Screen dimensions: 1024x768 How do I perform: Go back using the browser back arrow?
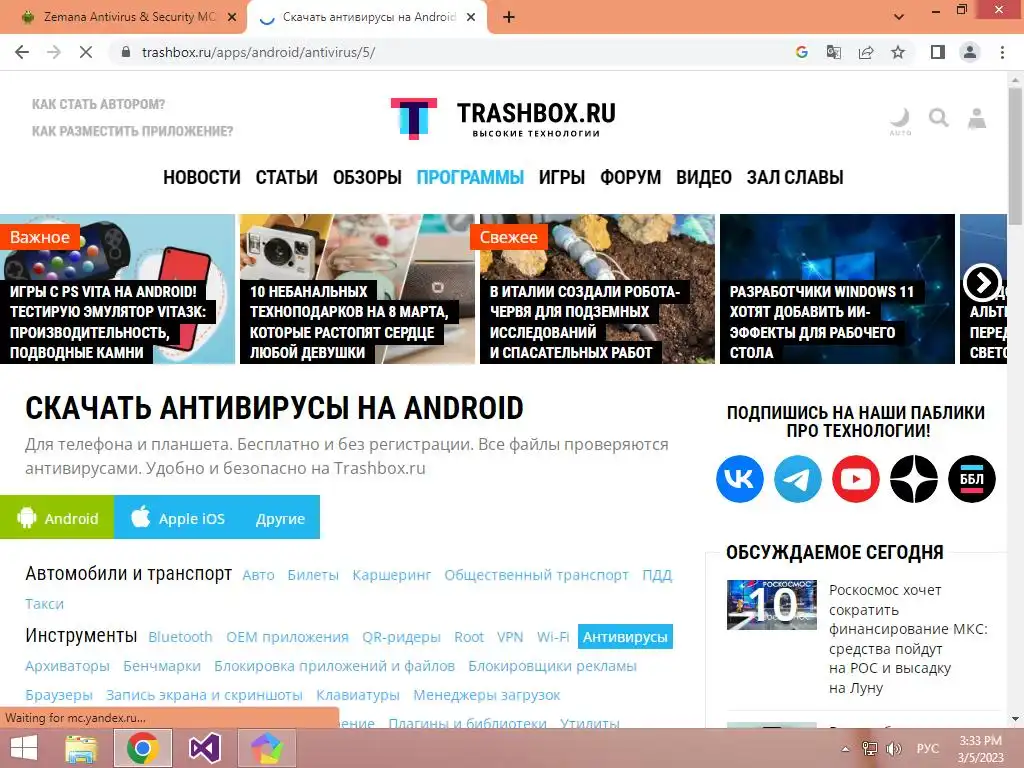click(x=22, y=52)
